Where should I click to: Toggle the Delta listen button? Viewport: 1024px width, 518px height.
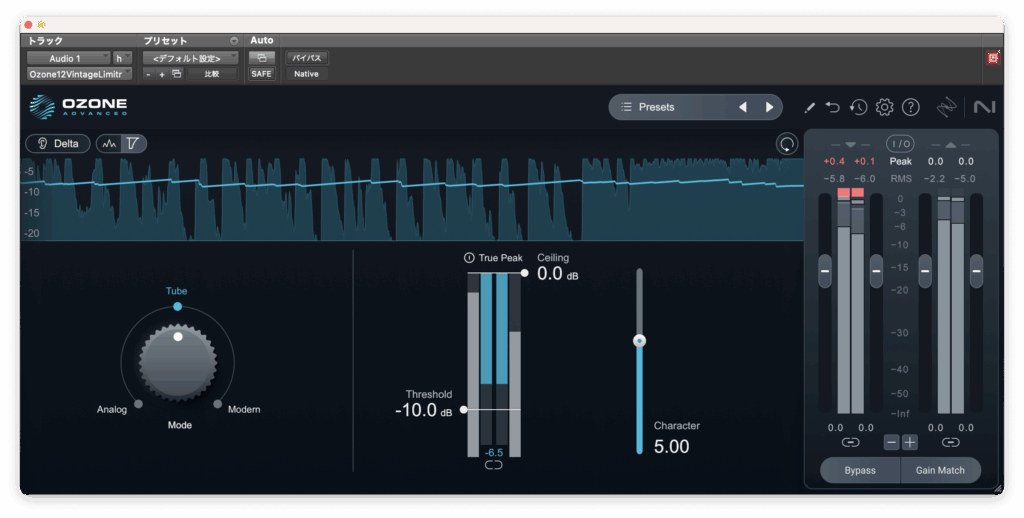(58, 144)
